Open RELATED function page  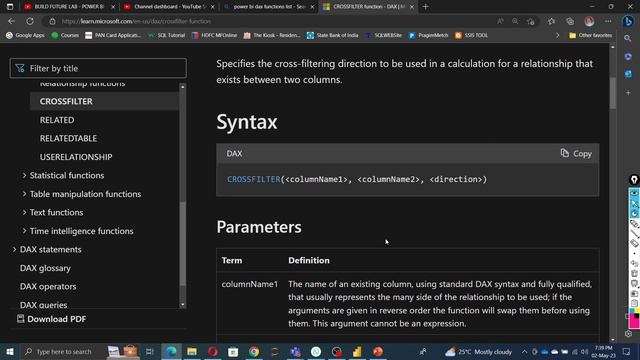pos(57,120)
